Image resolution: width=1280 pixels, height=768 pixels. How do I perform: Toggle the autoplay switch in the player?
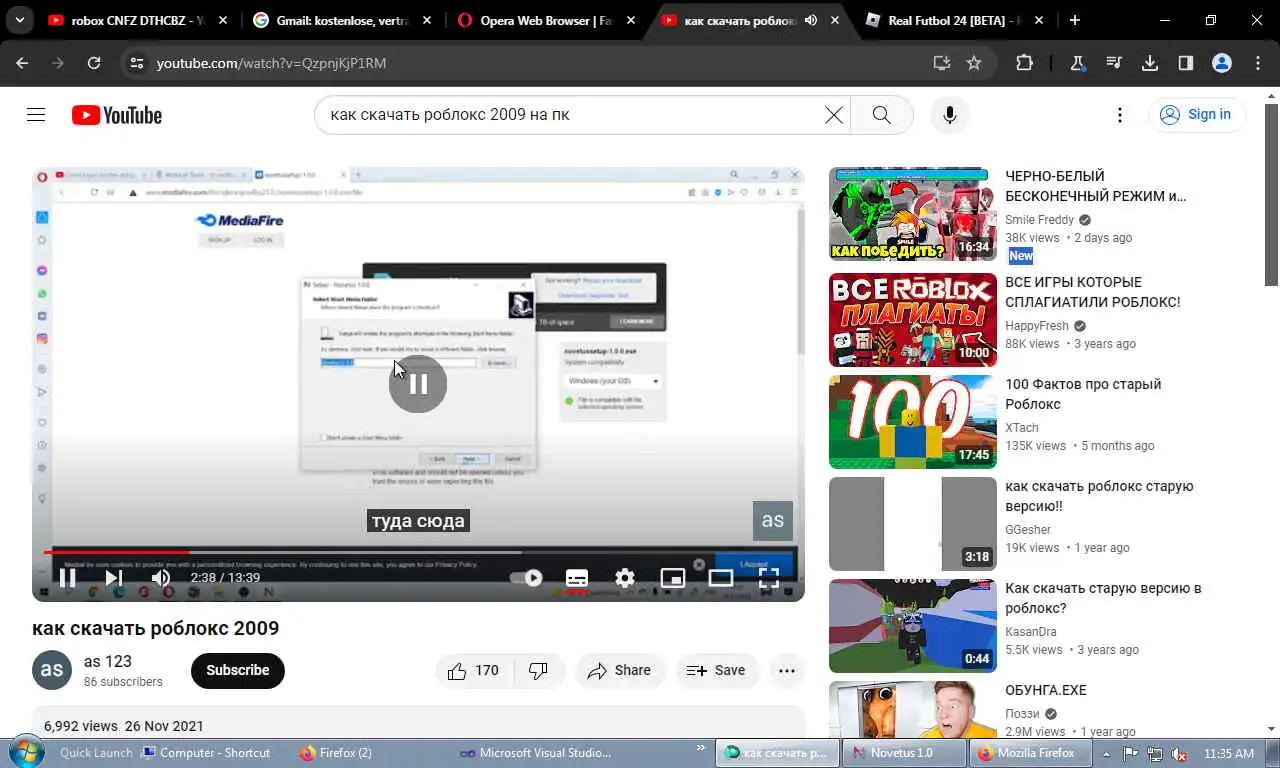(527, 577)
